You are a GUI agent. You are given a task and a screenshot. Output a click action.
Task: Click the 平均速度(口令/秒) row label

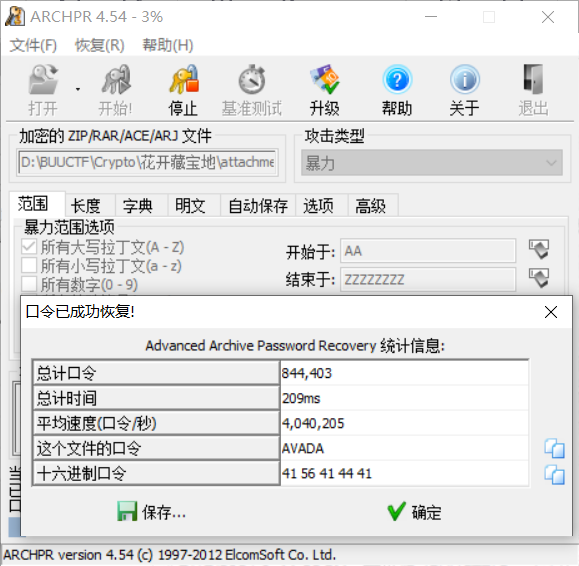[x=156, y=423]
